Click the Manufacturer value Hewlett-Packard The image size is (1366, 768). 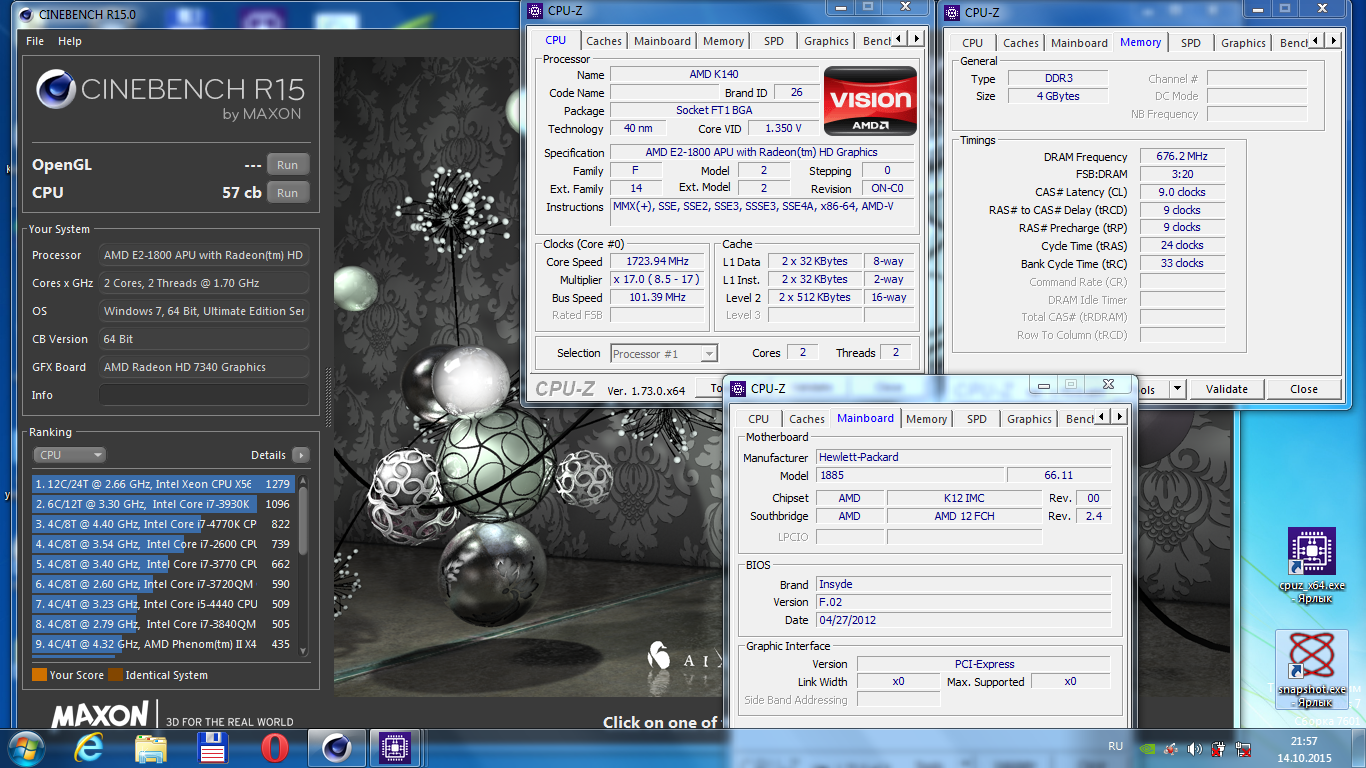pos(963,457)
